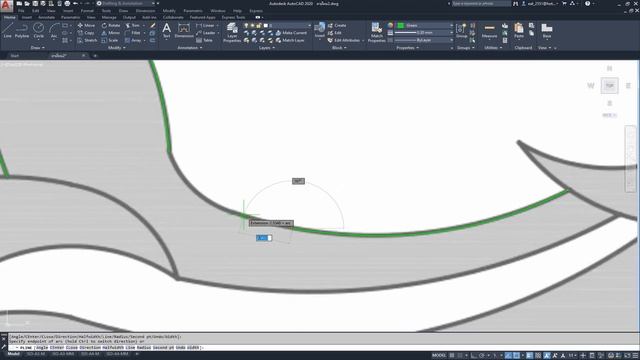The width and height of the screenshot is (640, 360).
Task: Toggle grid display in status bar
Action: pos(452,356)
